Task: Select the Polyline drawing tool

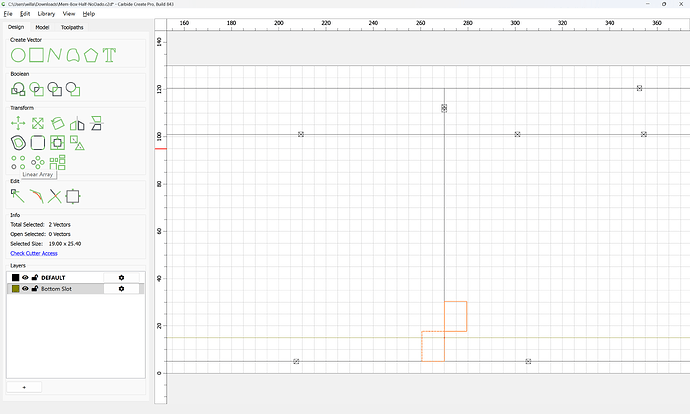Action: click(55, 55)
